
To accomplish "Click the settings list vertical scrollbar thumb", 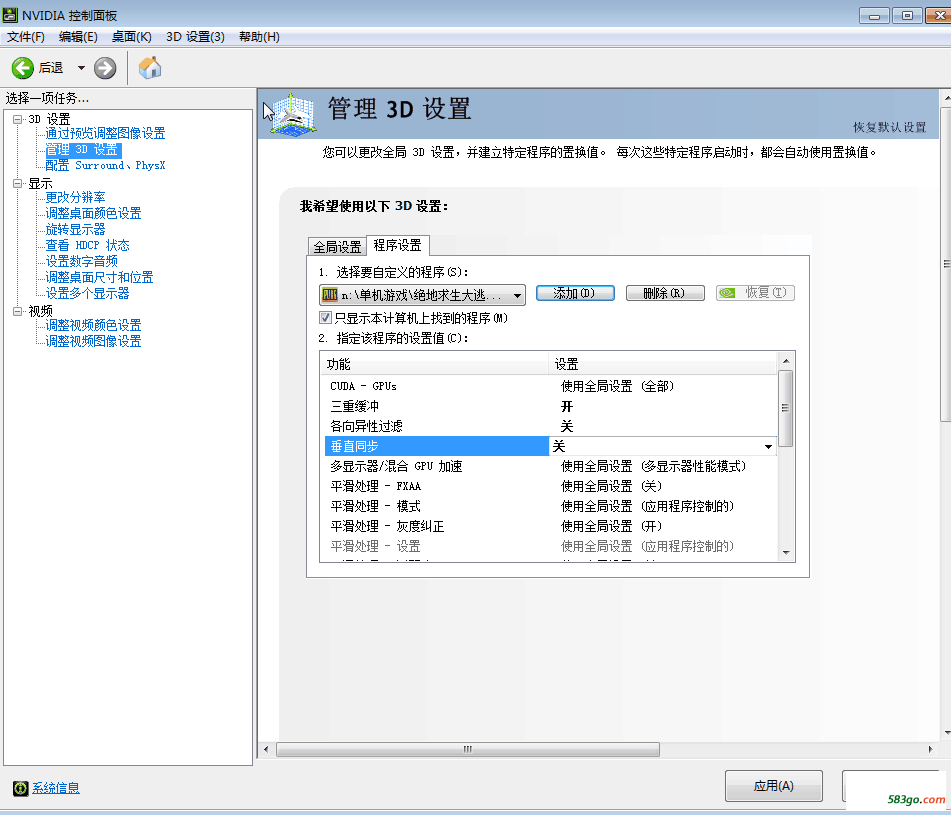I will coord(786,408).
